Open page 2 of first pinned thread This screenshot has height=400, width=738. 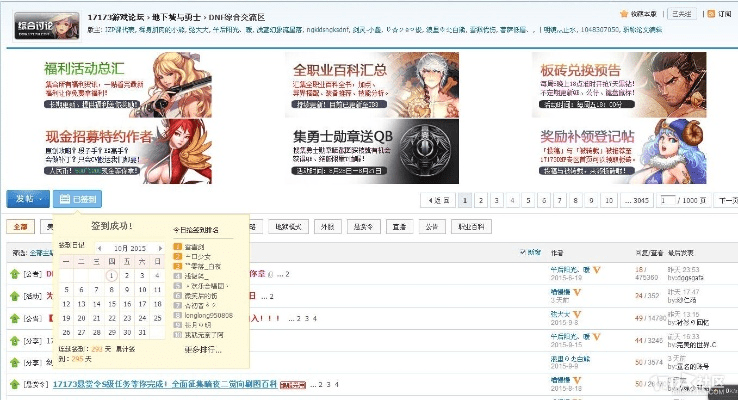pyautogui.click(x=287, y=274)
